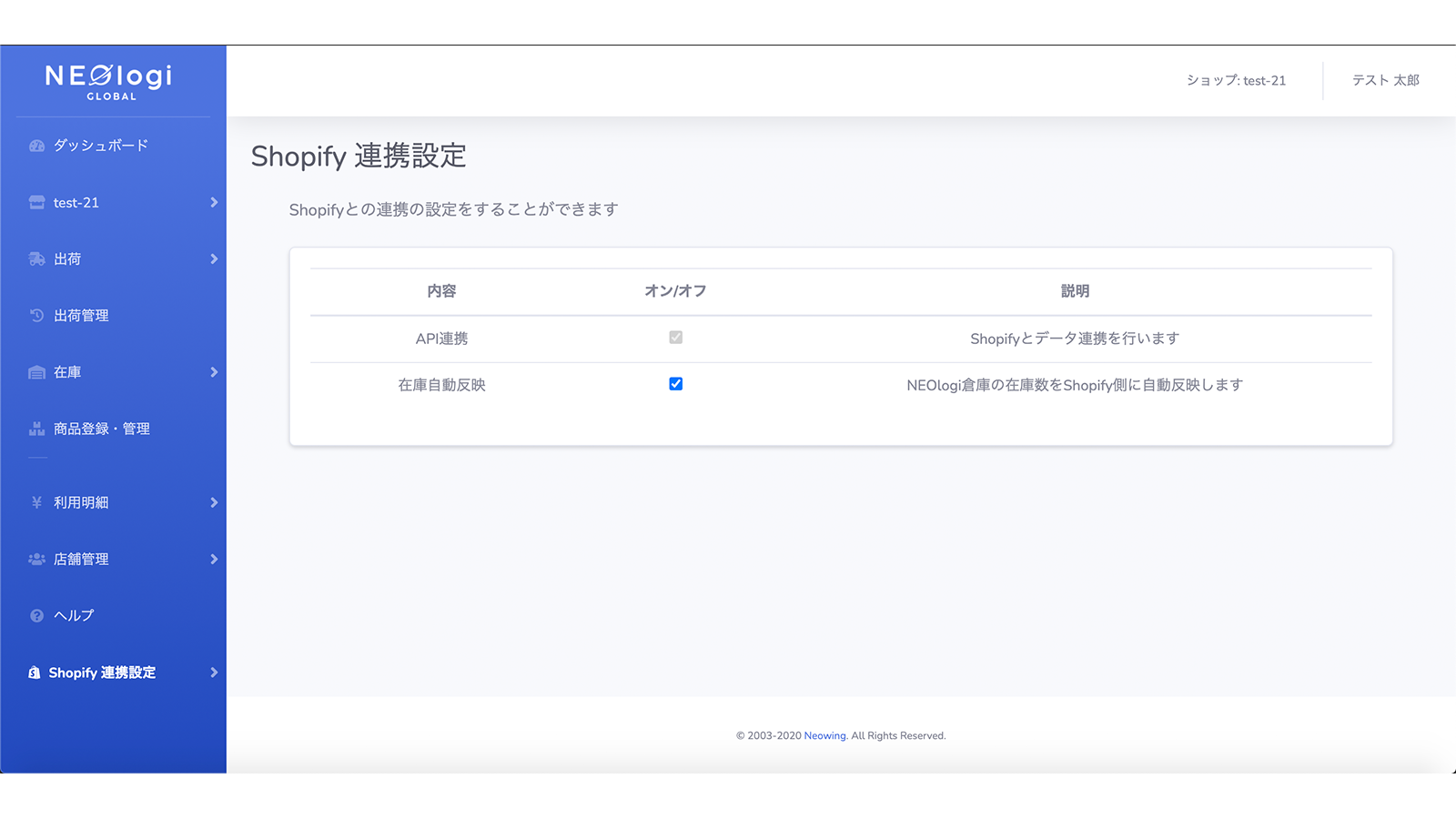Screen dimensions: 1456x819
Task: Disable the 在庫自動反映 checkbox
Action: tap(675, 384)
